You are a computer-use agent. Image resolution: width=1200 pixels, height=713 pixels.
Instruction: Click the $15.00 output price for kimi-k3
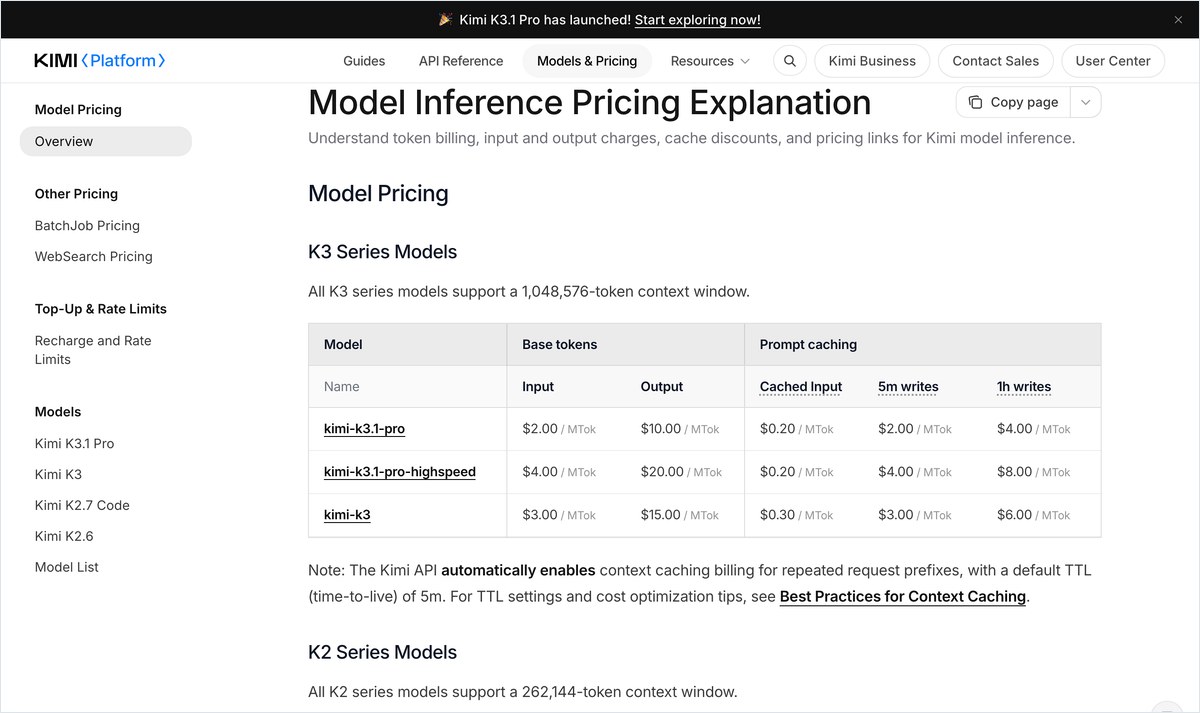661,515
